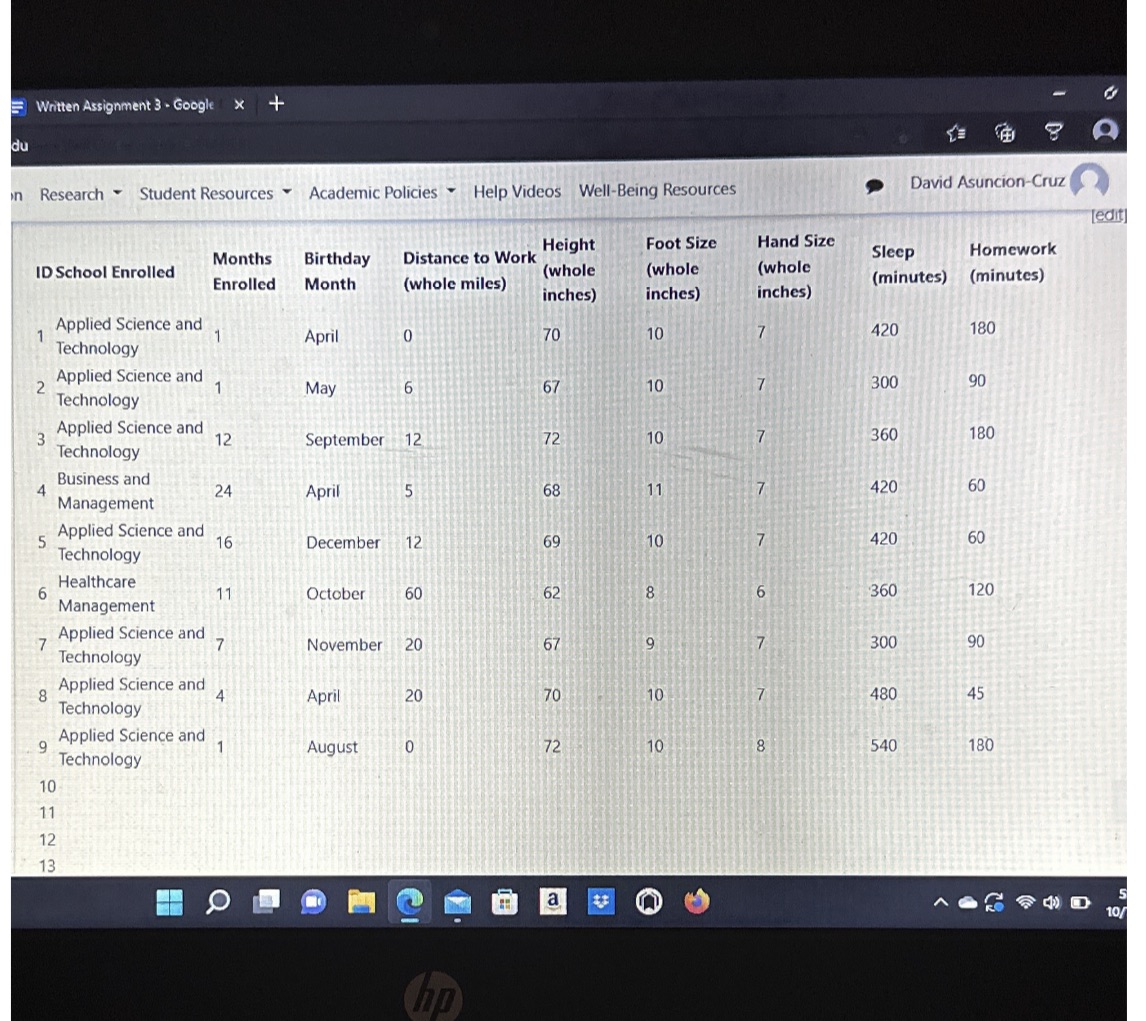Open Dropbox from the taskbar
1146x1021 pixels.
tap(600, 901)
